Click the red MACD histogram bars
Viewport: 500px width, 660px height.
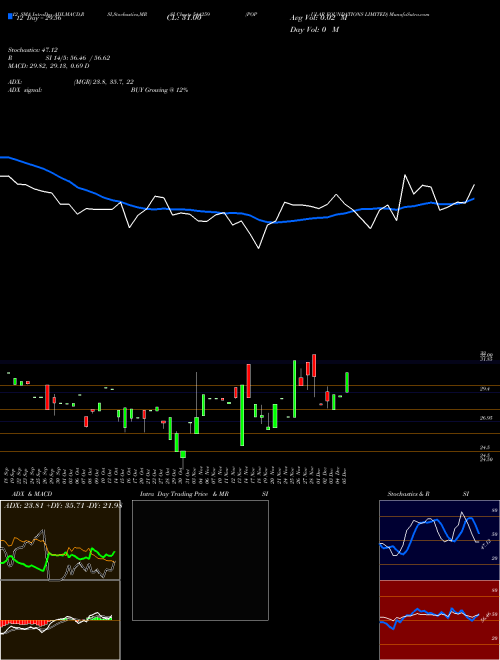click(21, 623)
